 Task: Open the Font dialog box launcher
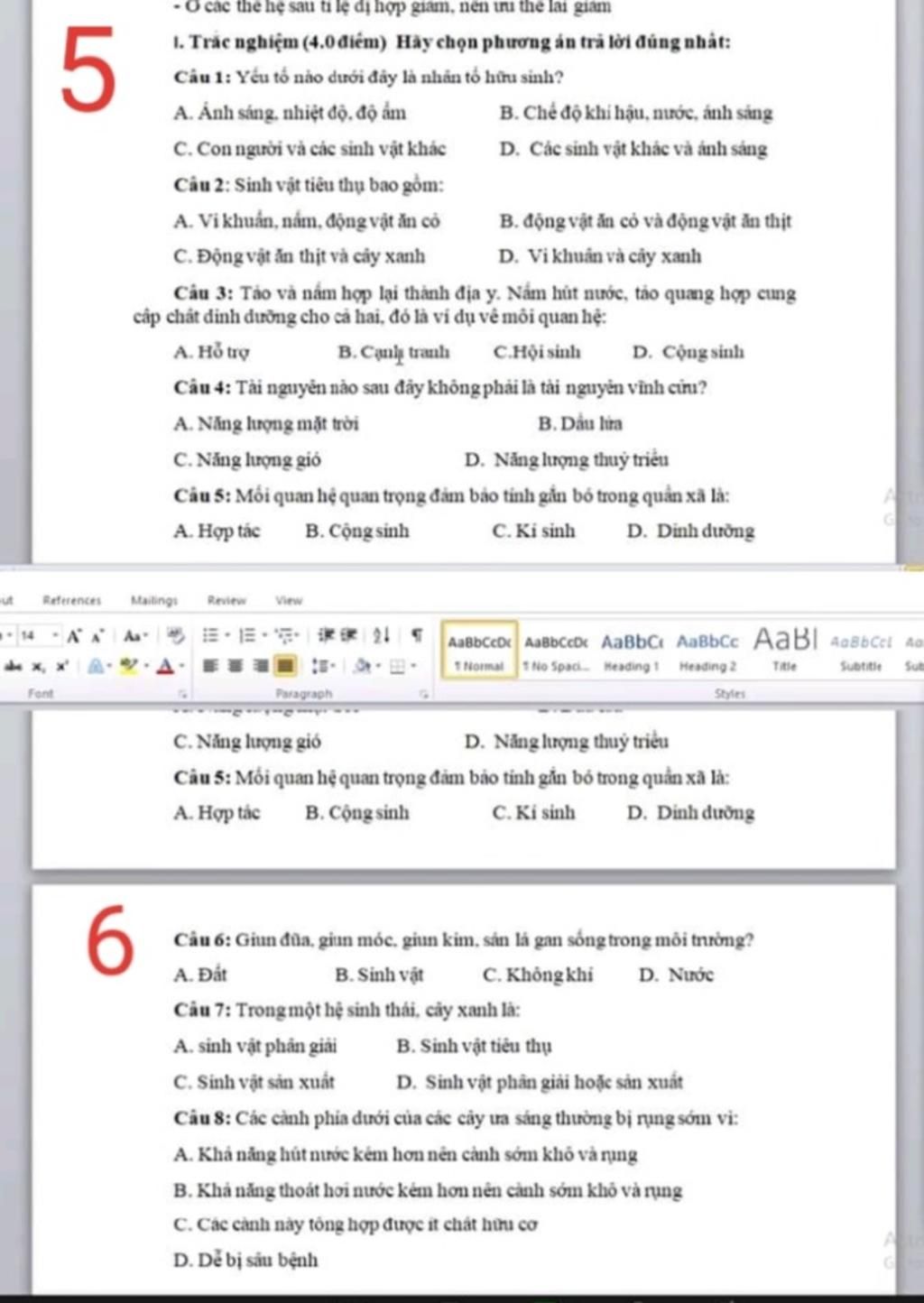[x=182, y=695]
